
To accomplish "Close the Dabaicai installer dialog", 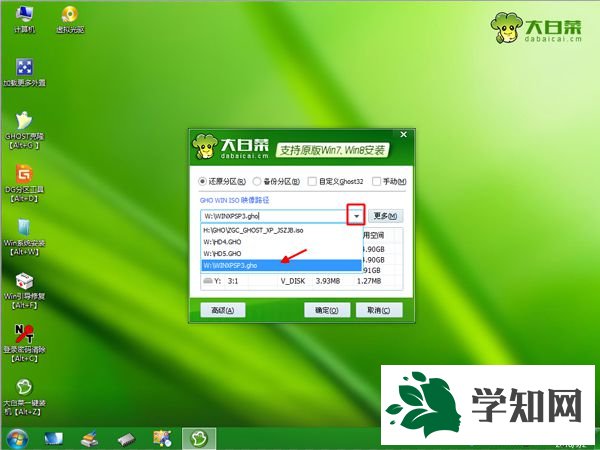I will [x=403, y=135].
